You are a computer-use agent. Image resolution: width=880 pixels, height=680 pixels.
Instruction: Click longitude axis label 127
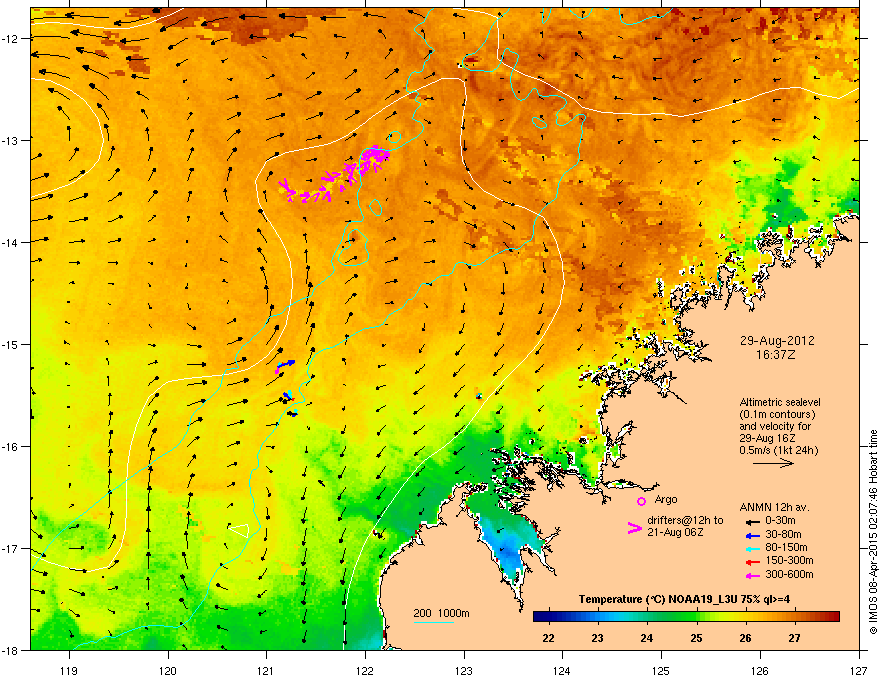859,670
